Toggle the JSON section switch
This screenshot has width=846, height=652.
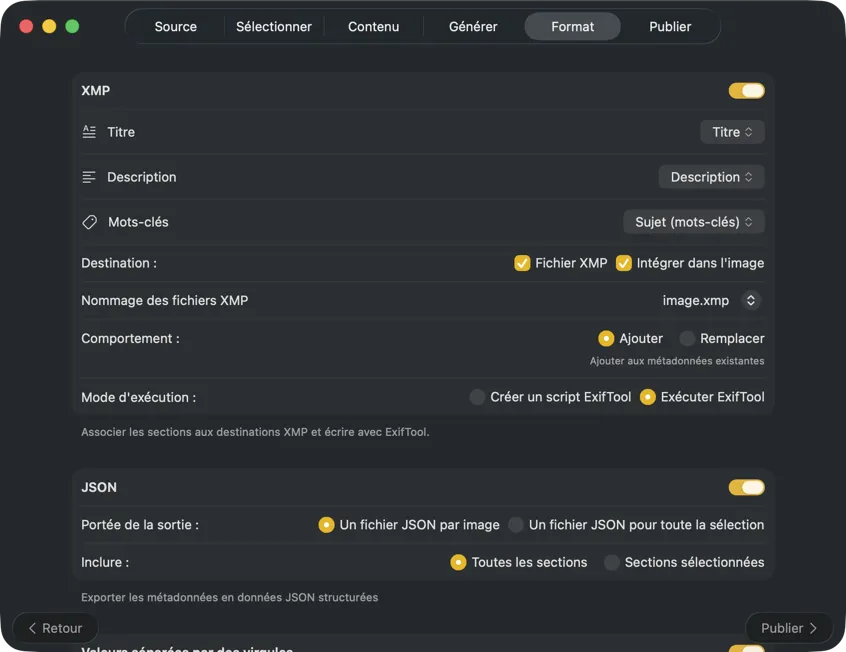pyautogui.click(x=746, y=487)
